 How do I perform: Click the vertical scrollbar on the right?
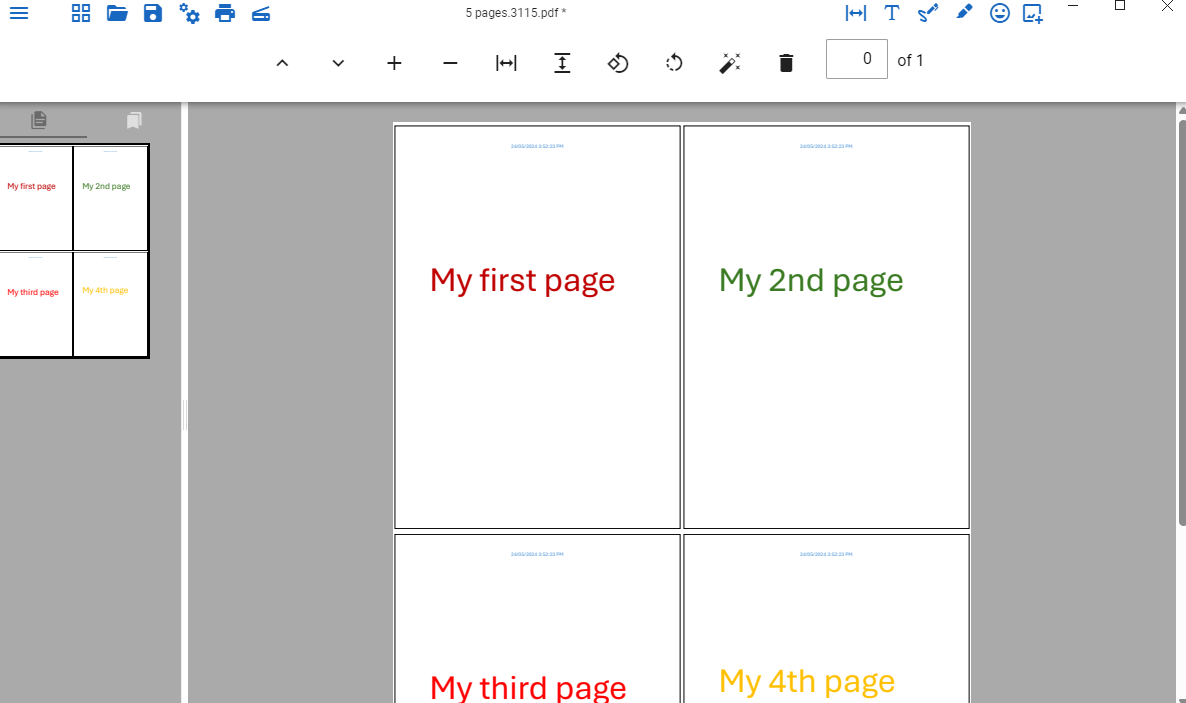click(1181, 322)
